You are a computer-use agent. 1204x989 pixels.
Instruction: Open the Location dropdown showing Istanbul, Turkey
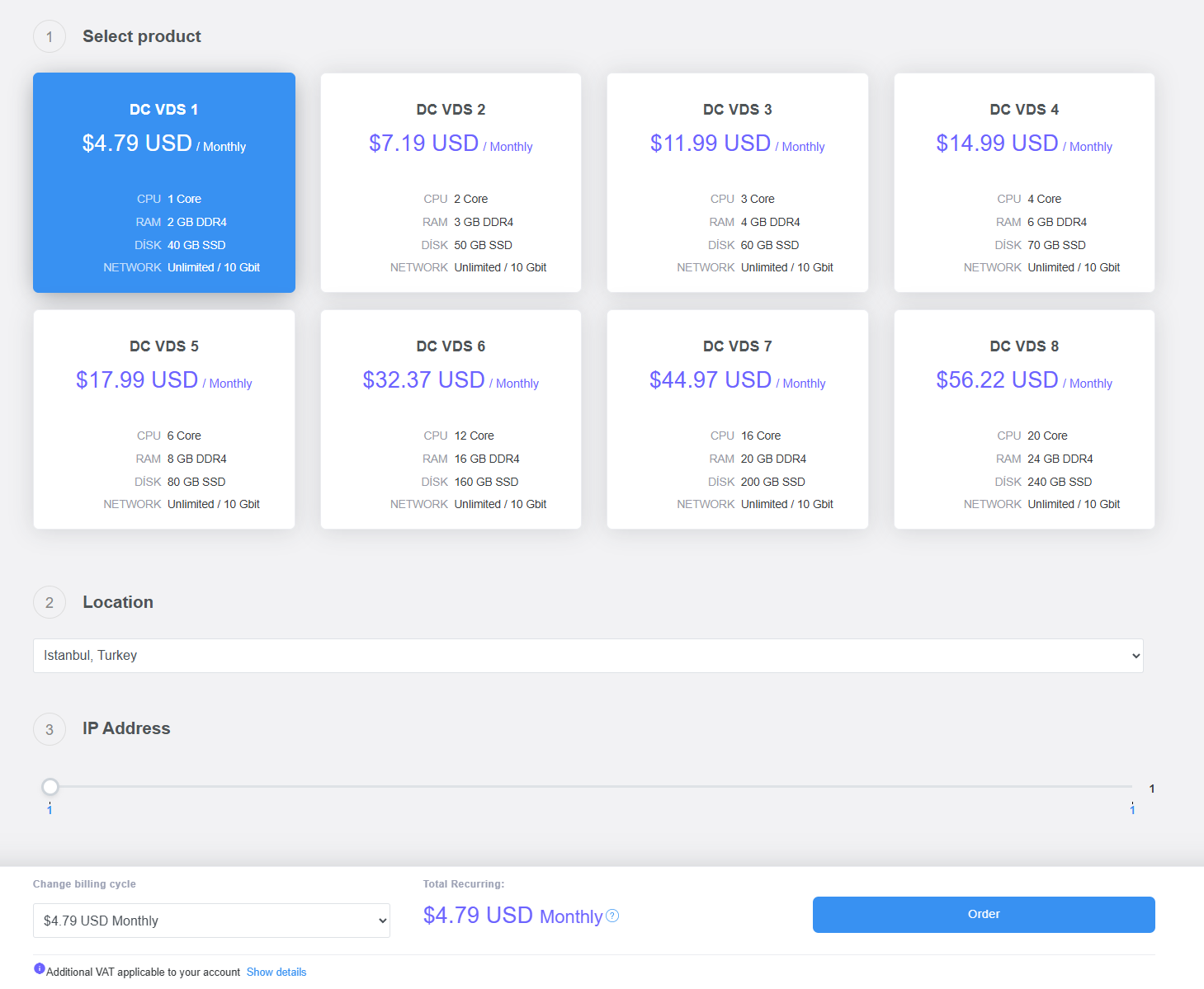588,656
